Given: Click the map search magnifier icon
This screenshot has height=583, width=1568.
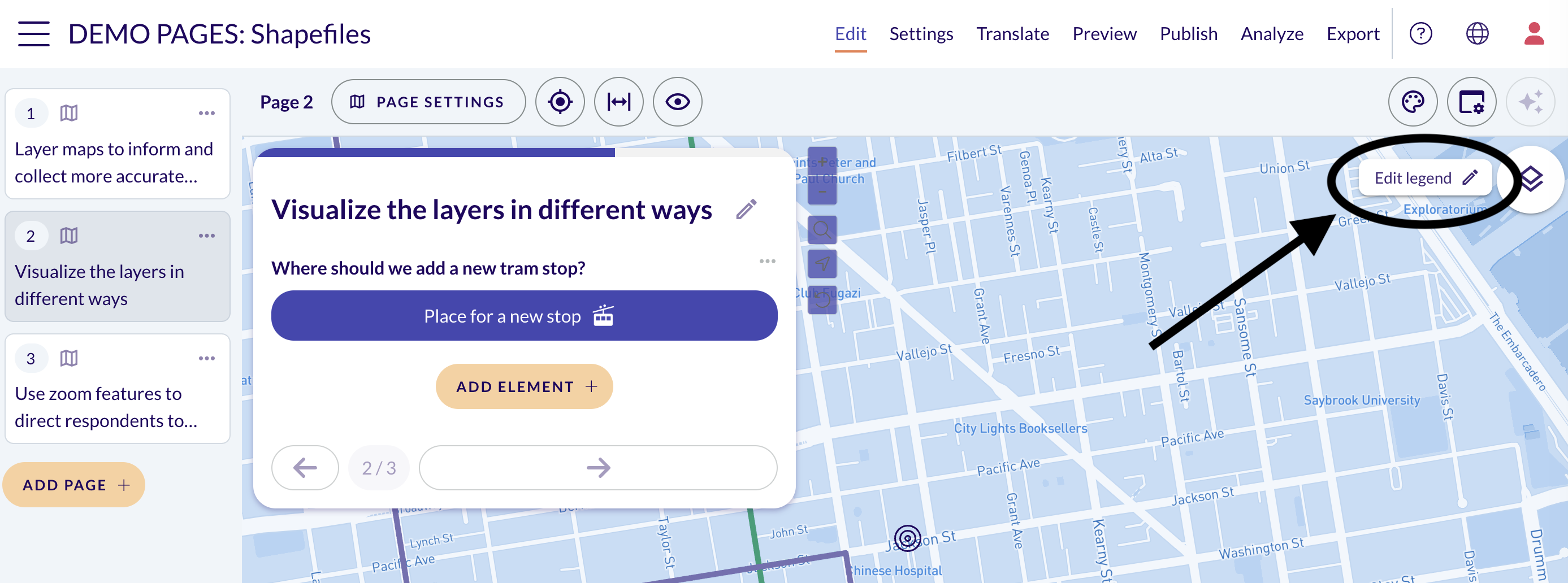Looking at the screenshot, I should click(x=822, y=230).
